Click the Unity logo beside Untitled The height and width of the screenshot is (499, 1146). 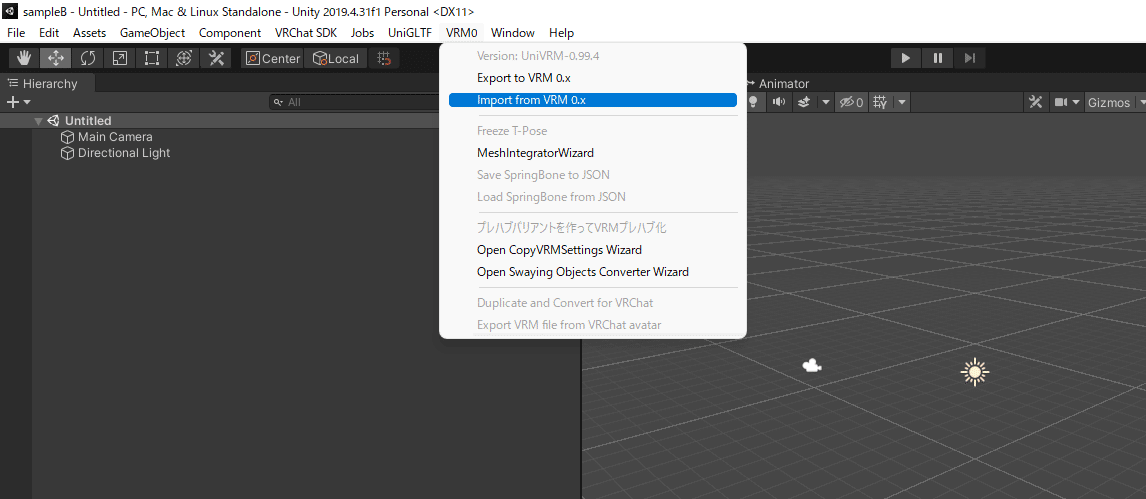click(53, 121)
